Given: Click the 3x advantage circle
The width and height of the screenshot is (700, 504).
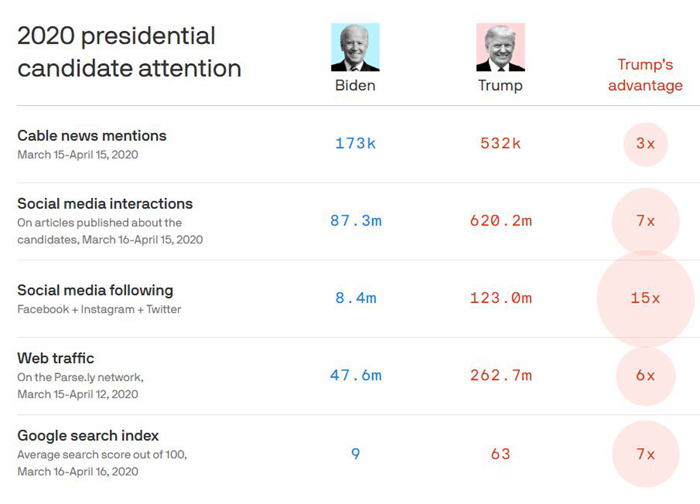Looking at the screenshot, I should tap(645, 143).
